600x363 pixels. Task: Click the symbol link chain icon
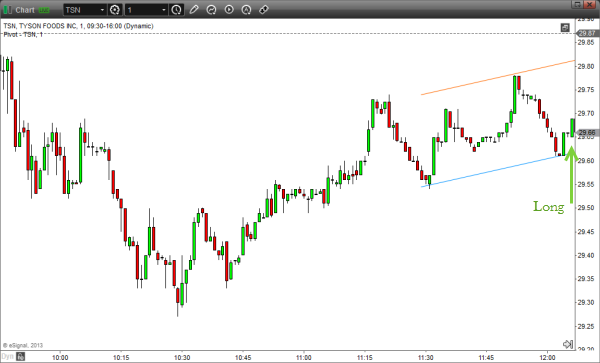pos(264,10)
